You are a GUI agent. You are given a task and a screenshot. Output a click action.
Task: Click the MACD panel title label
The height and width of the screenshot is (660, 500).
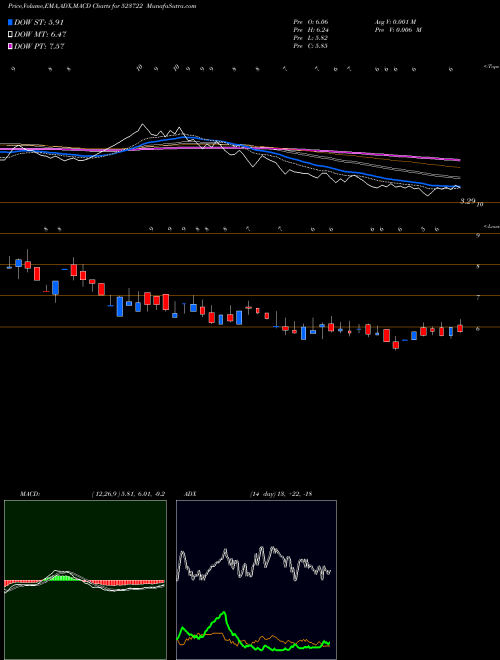click(29, 494)
